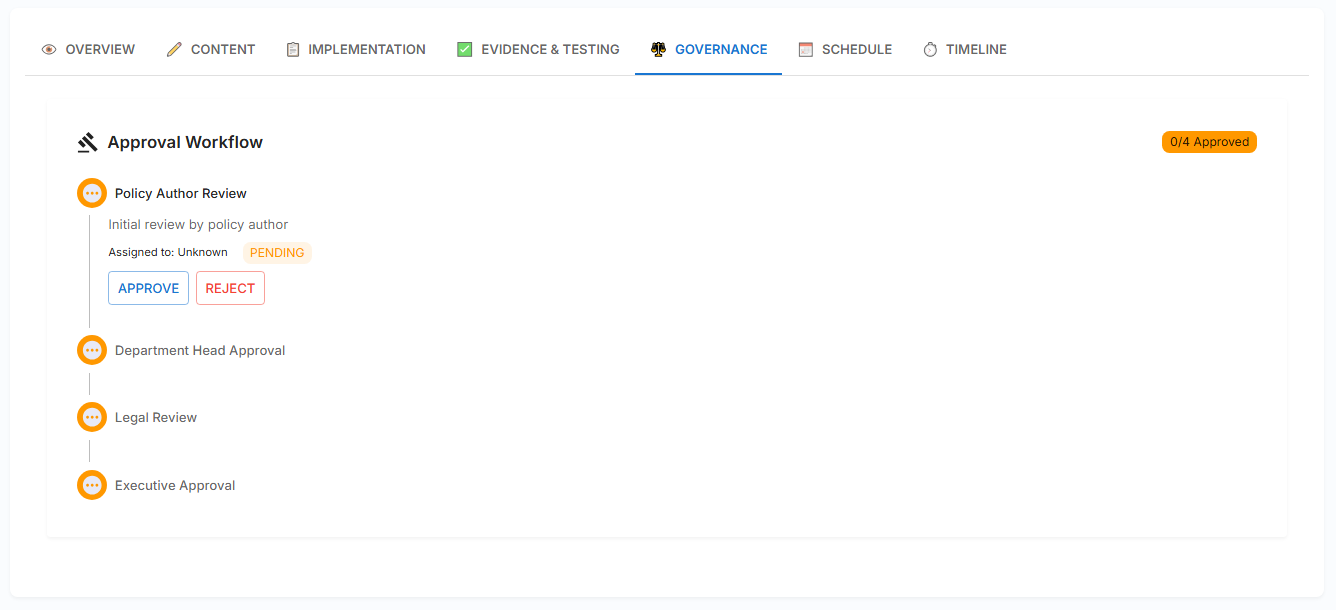The height and width of the screenshot is (610, 1336).
Task: Click the Department Head Approval status circle
Action: tap(92, 350)
